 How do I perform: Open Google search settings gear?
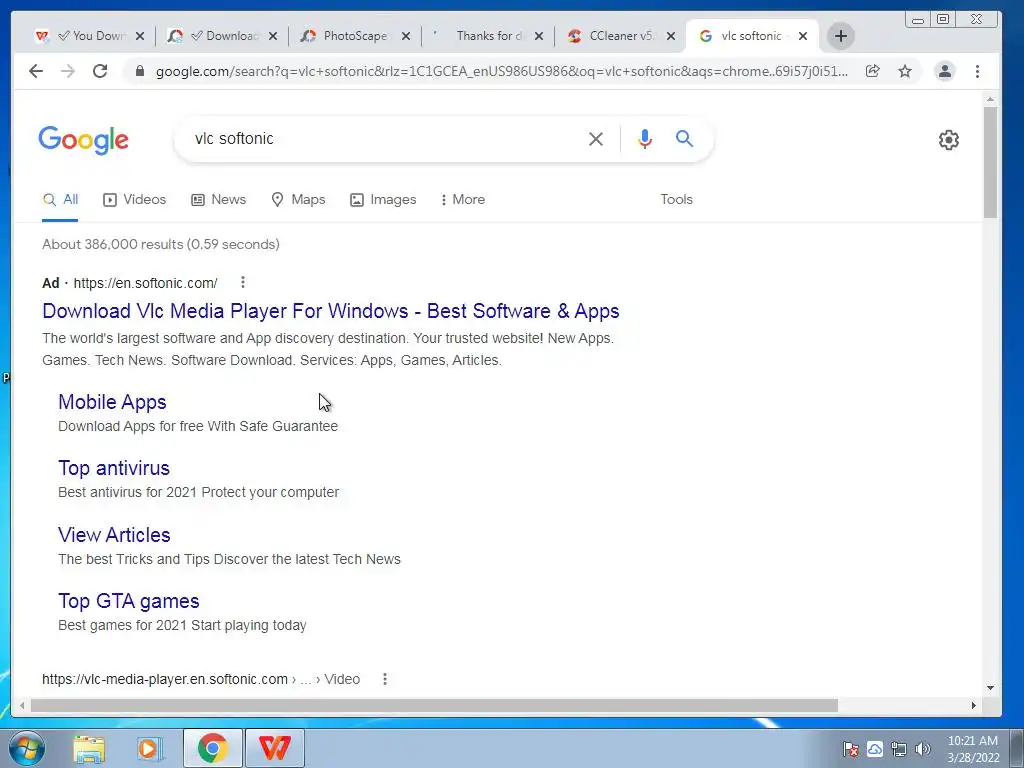[x=948, y=140]
